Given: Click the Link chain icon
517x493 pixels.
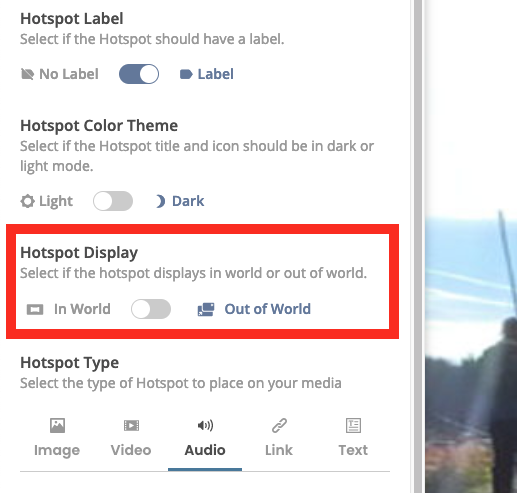Looking at the screenshot, I should pos(279,425).
